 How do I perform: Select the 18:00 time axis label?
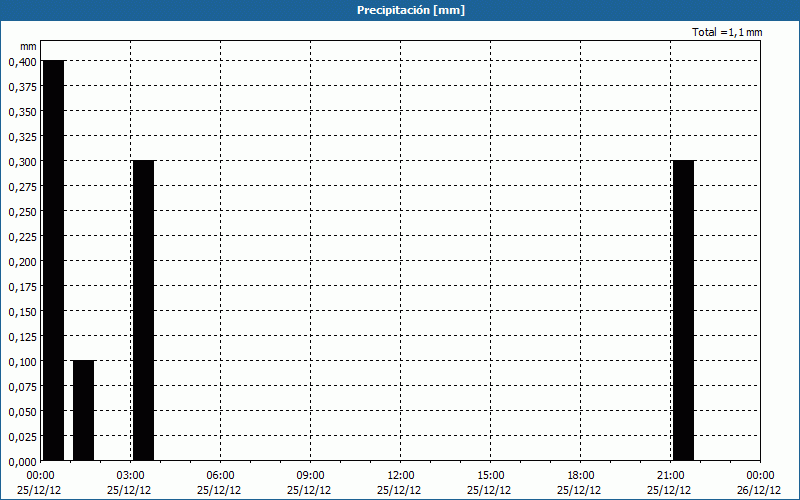(x=581, y=476)
